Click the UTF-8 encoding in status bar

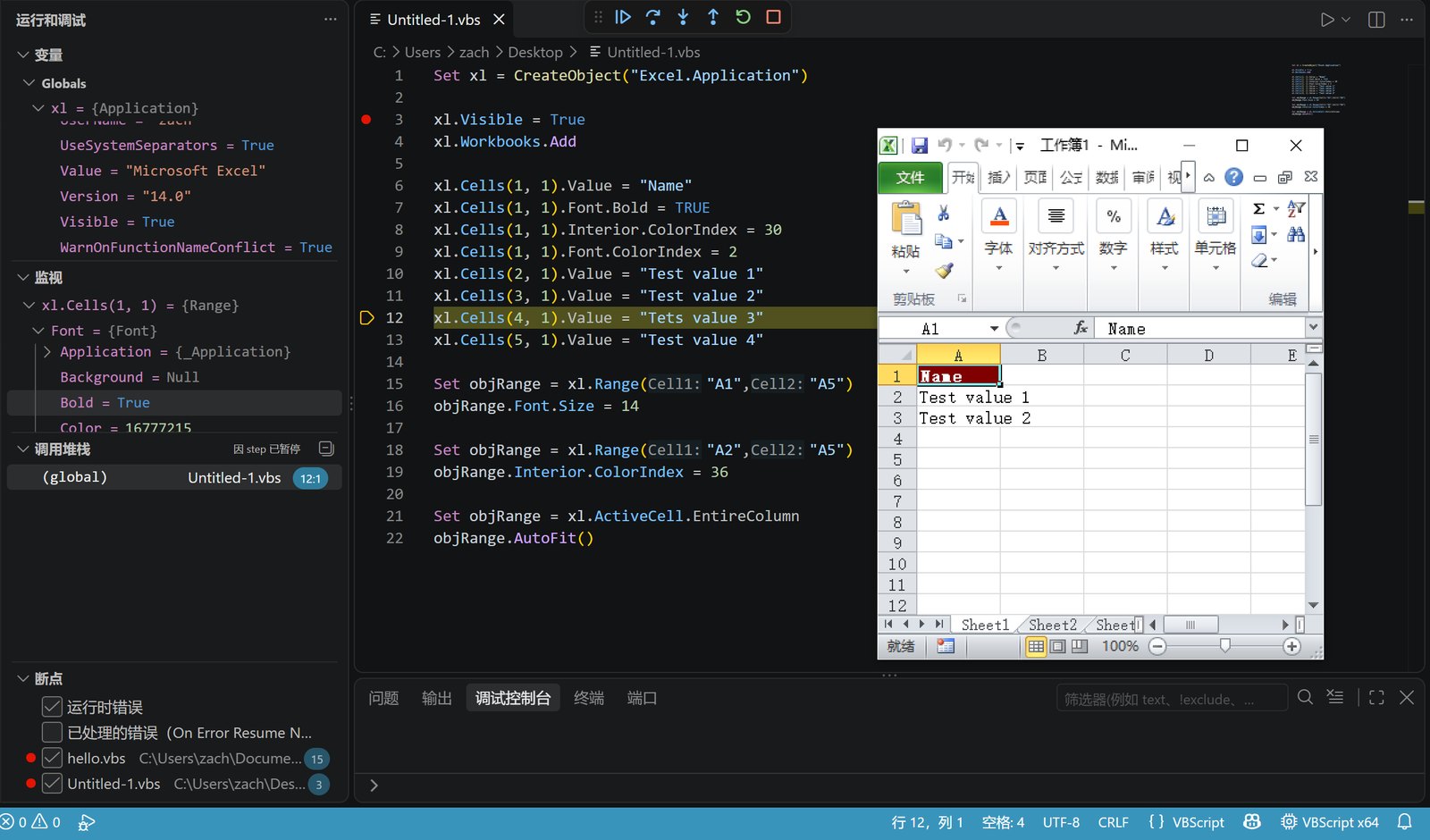click(1061, 822)
